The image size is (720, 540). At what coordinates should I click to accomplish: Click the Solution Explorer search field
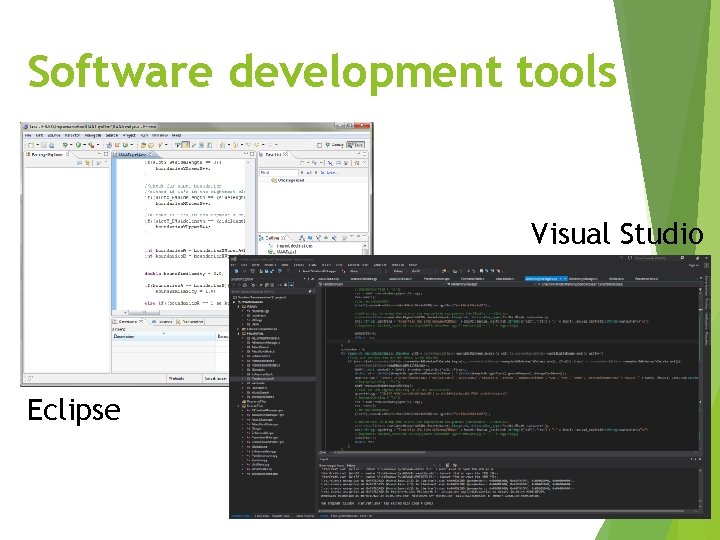[x=271, y=292]
